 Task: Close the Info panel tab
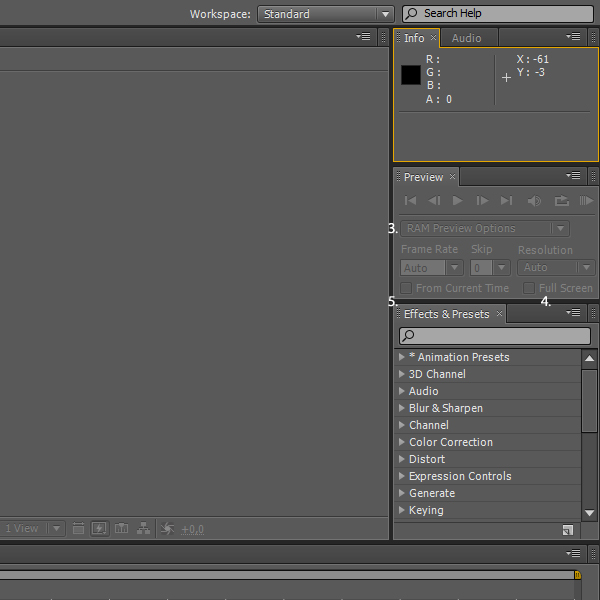434,37
